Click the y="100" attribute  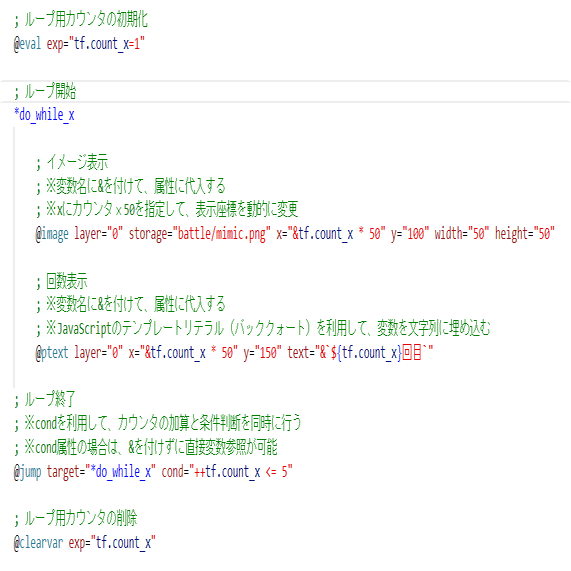410,234
